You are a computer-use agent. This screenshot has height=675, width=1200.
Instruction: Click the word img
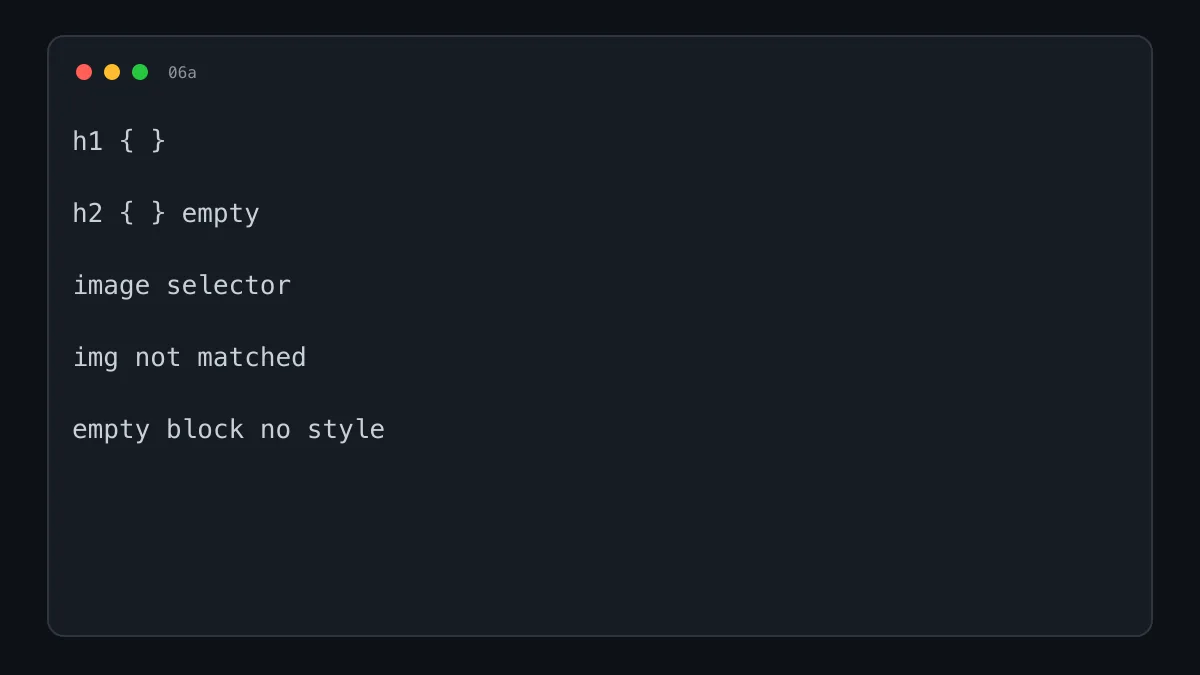click(x=96, y=358)
